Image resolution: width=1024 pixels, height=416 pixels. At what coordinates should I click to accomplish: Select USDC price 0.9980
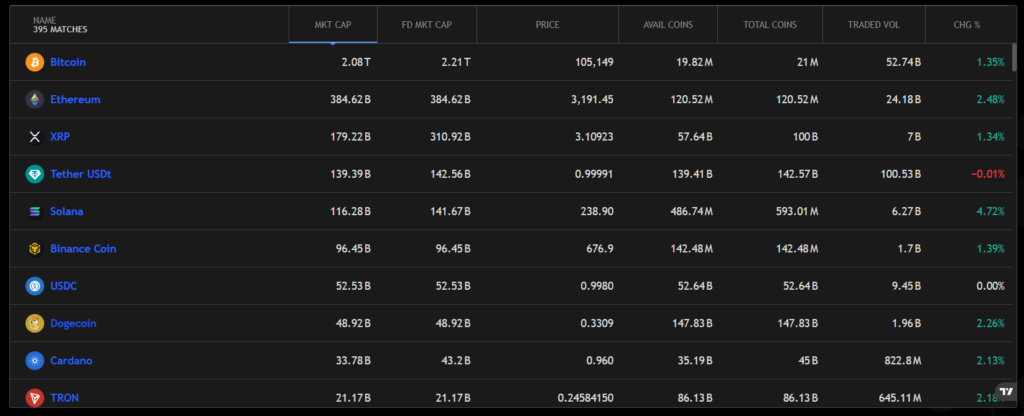click(597, 285)
